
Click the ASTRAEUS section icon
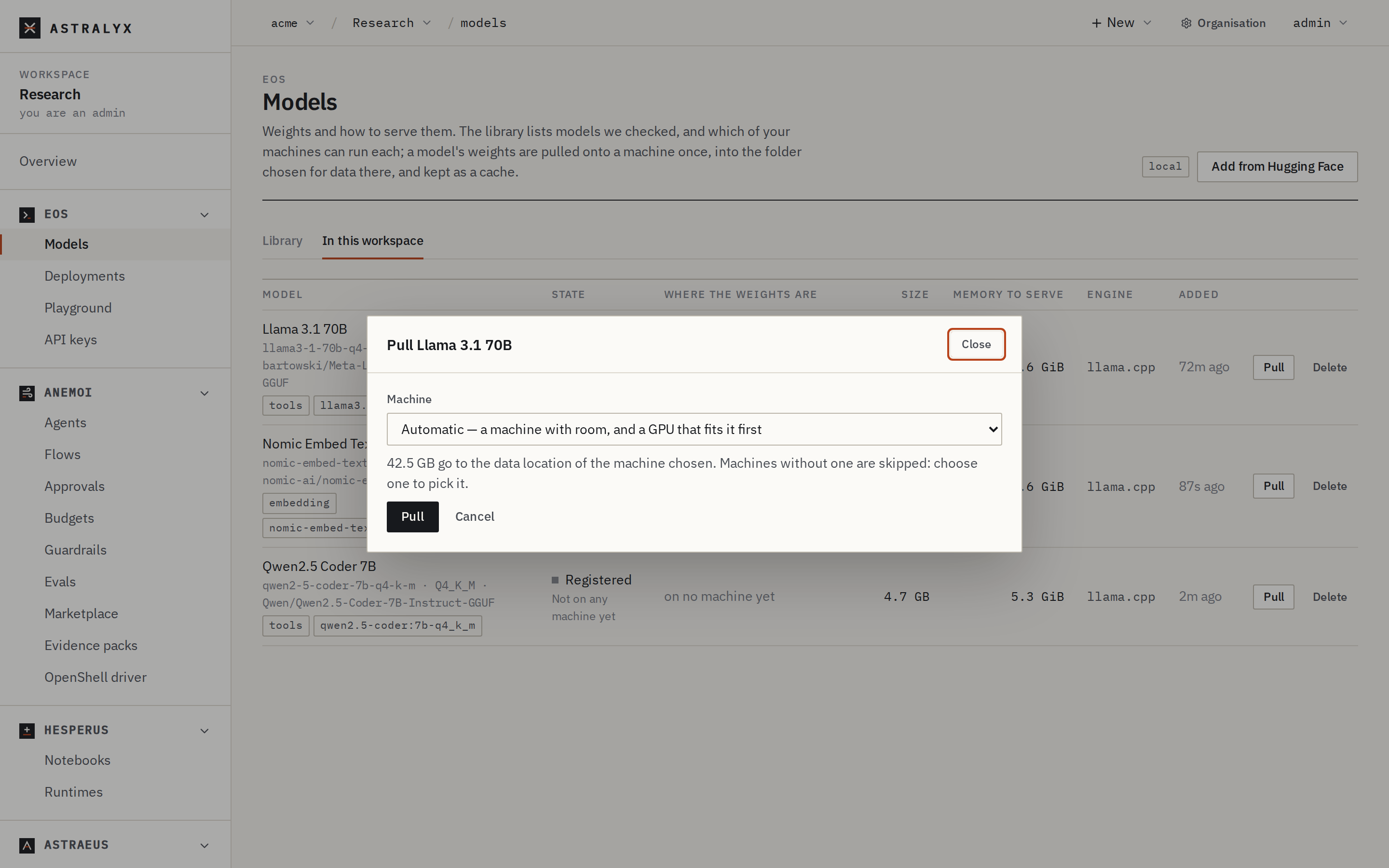[x=27, y=846]
